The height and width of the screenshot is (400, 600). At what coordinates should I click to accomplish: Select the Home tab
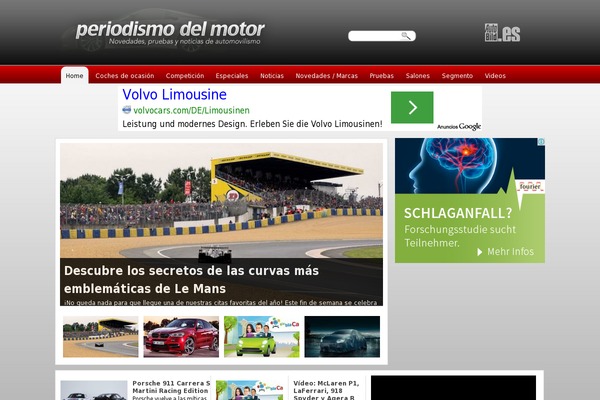(74, 75)
